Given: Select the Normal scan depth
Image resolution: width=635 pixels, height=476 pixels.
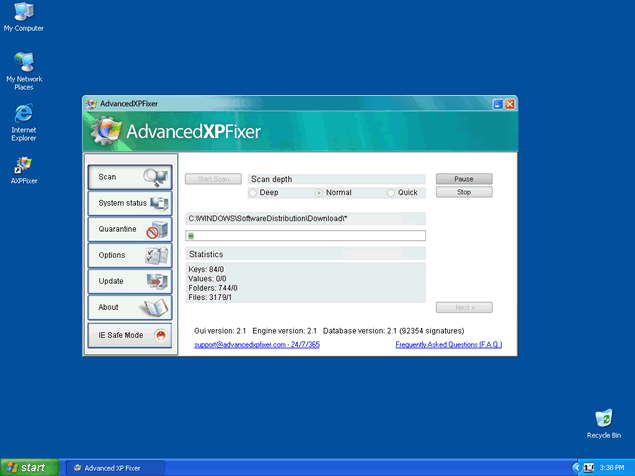Looking at the screenshot, I should click(x=320, y=192).
